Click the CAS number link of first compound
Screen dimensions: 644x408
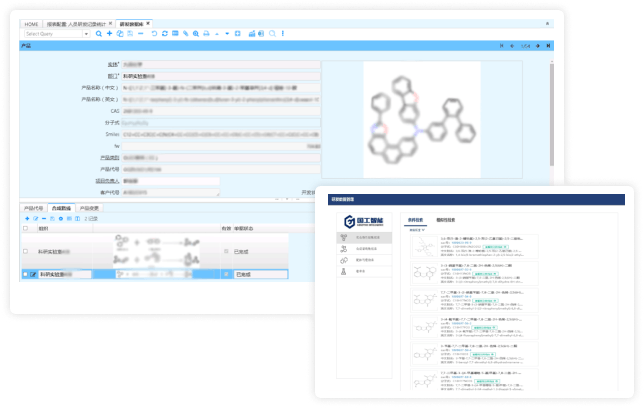tap(462, 244)
